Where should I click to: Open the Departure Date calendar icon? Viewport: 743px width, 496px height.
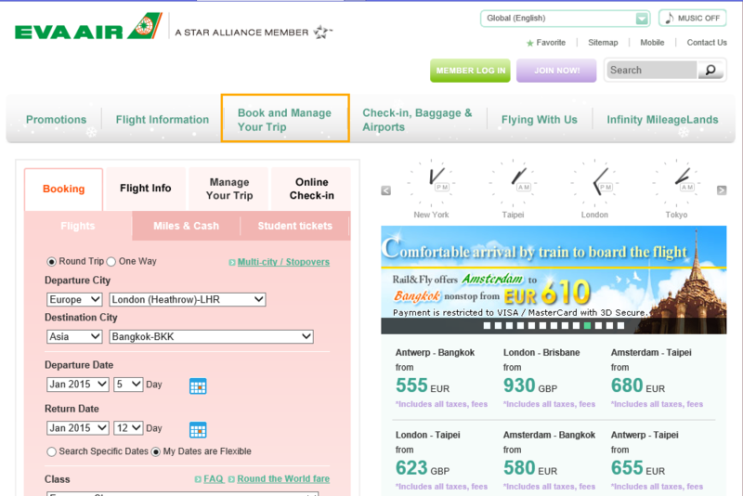coord(198,386)
